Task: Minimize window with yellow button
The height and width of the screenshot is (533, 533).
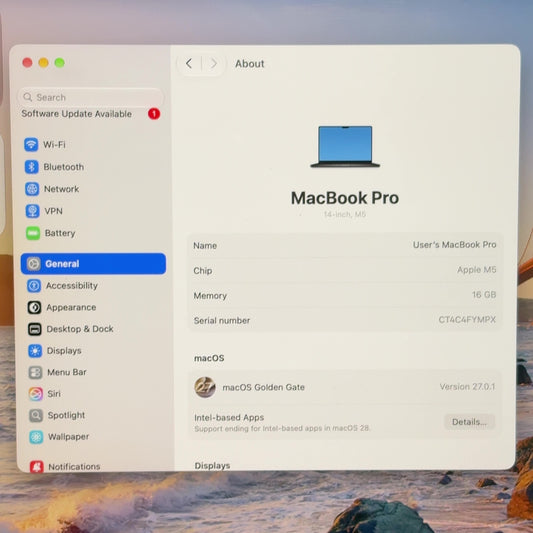Action: coord(44,63)
